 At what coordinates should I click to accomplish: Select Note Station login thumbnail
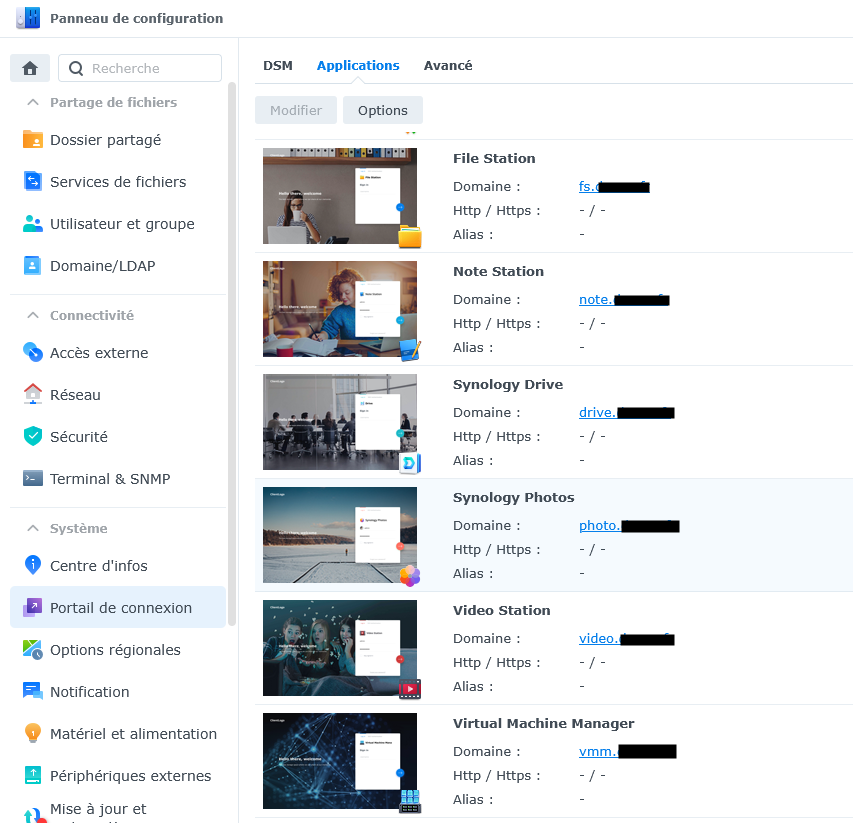pos(339,309)
